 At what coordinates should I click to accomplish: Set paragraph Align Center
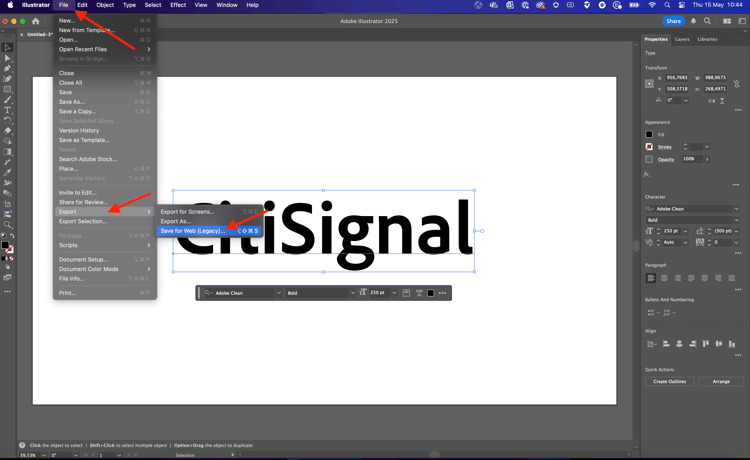pos(664,278)
